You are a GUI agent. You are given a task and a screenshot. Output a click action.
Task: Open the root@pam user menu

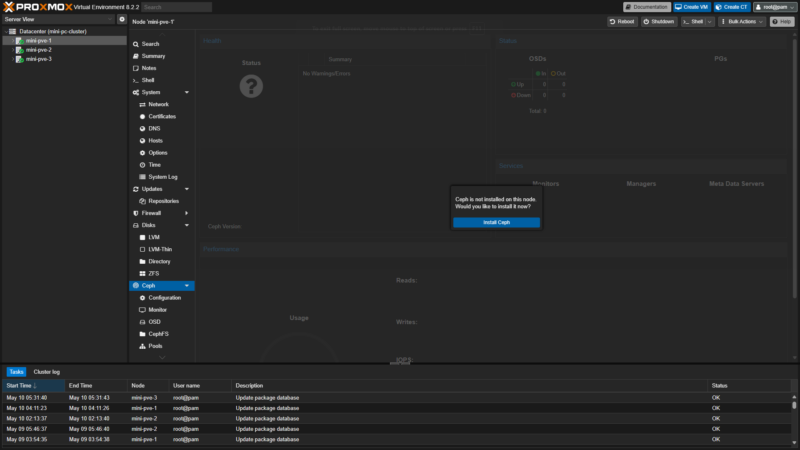(773, 7)
